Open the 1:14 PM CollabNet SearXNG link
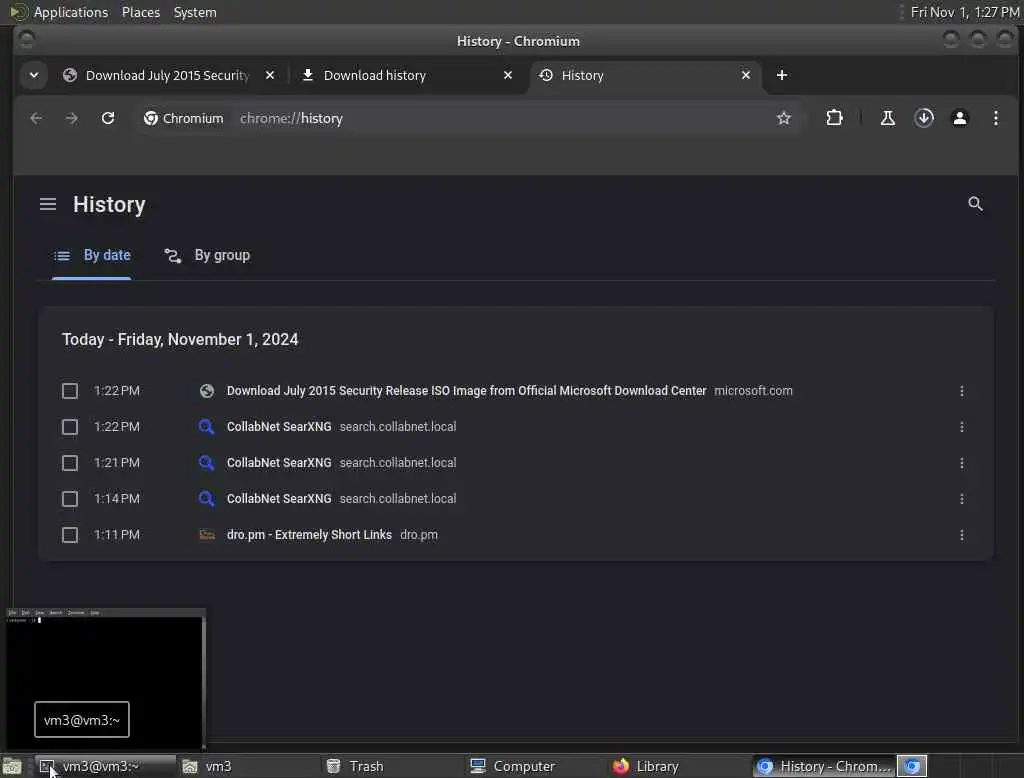The height and width of the screenshot is (778, 1024). pos(279,498)
